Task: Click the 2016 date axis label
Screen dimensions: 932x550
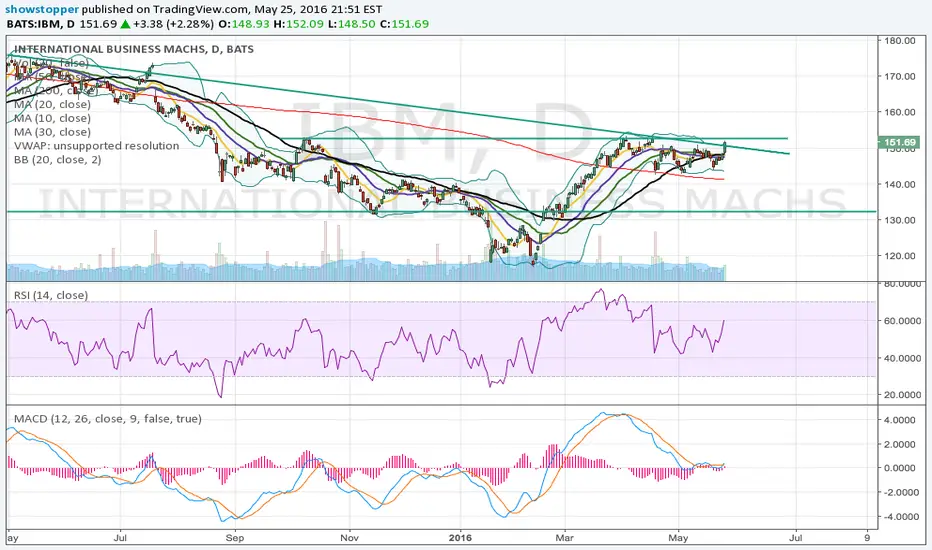Action: click(x=460, y=538)
